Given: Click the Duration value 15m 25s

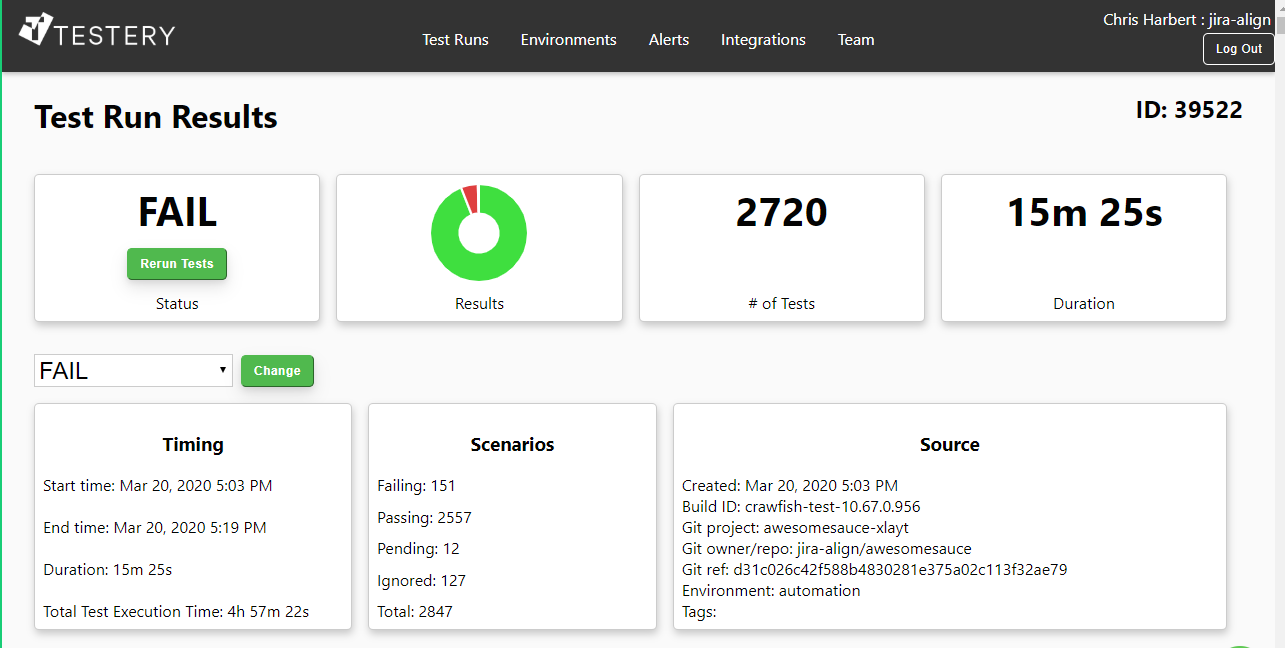Looking at the screenshot, I should (x=1083, y=213).
